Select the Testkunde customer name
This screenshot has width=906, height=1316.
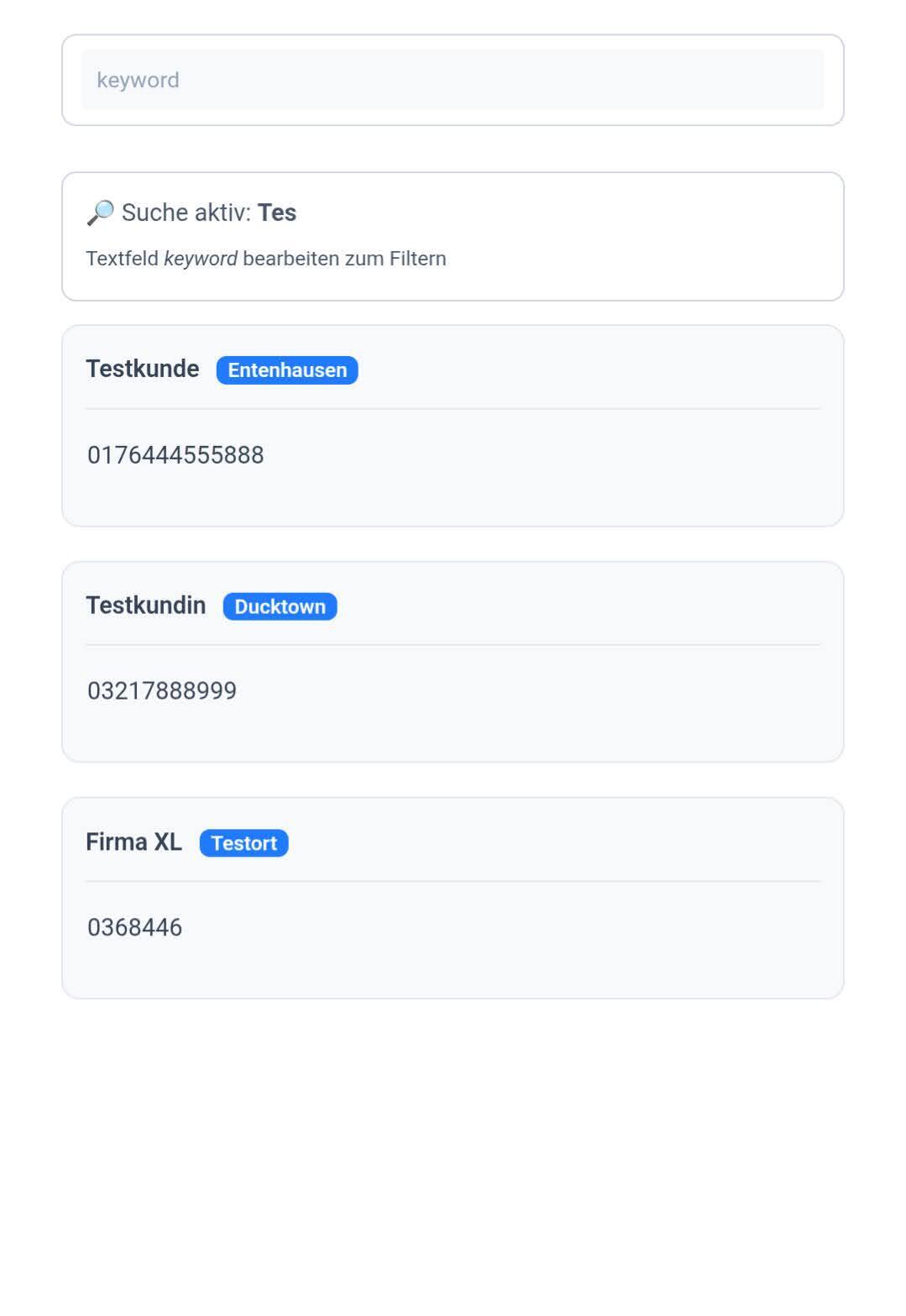click(x=143, y=370)
